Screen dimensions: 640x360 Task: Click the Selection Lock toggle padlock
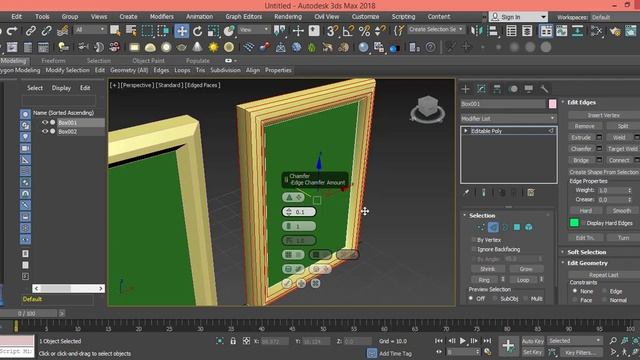click(233, 341)
